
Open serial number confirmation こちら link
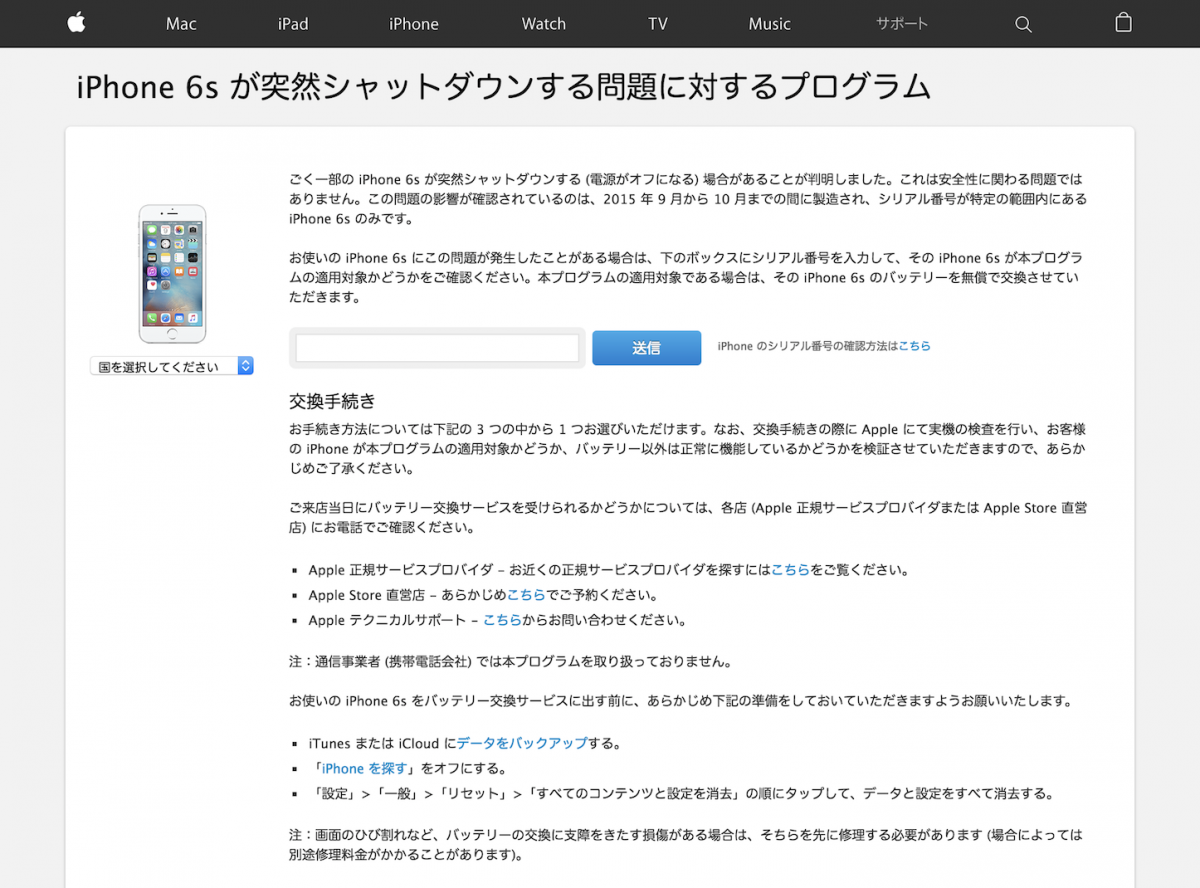click(915, 345)
